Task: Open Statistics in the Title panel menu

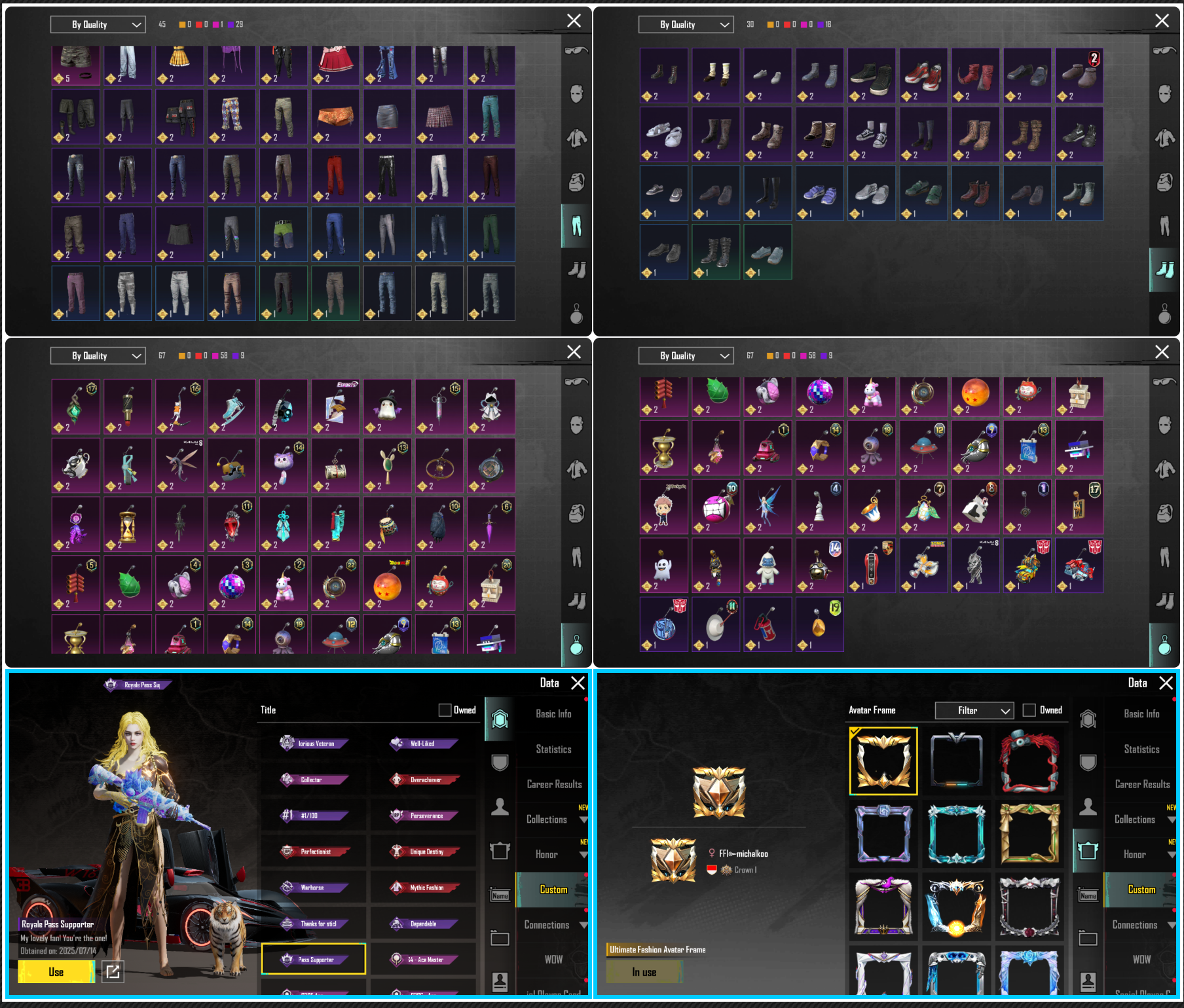Action: point(553,749)
